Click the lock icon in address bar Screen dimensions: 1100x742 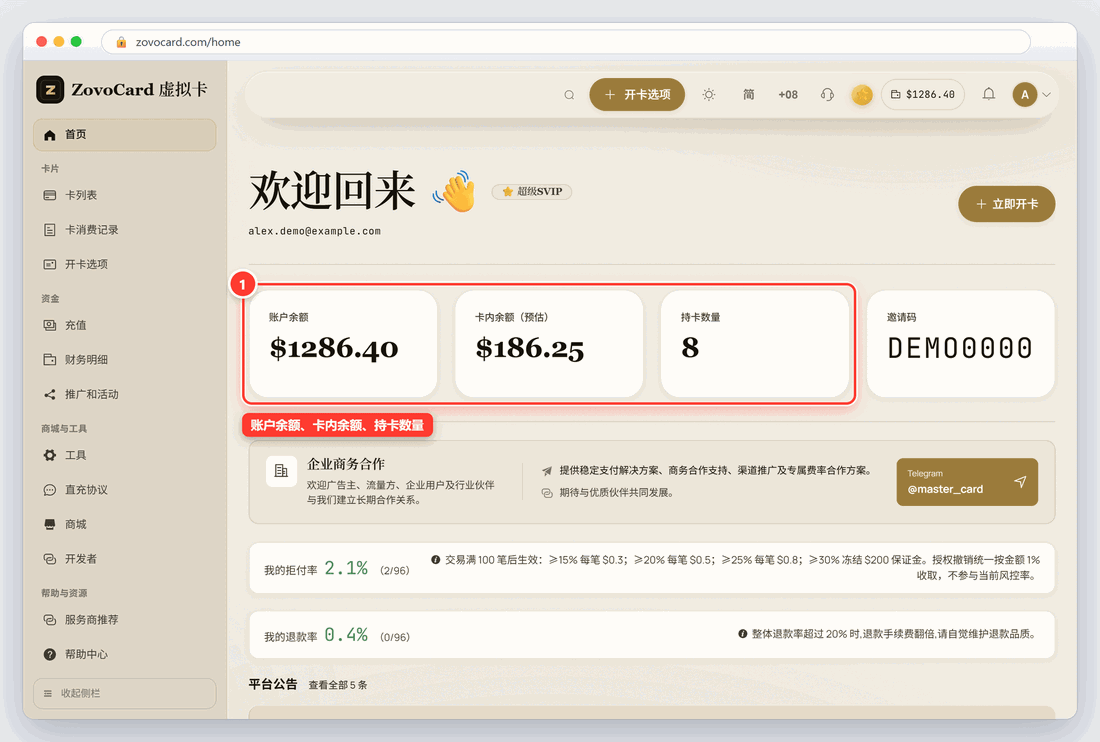(121, 42)
